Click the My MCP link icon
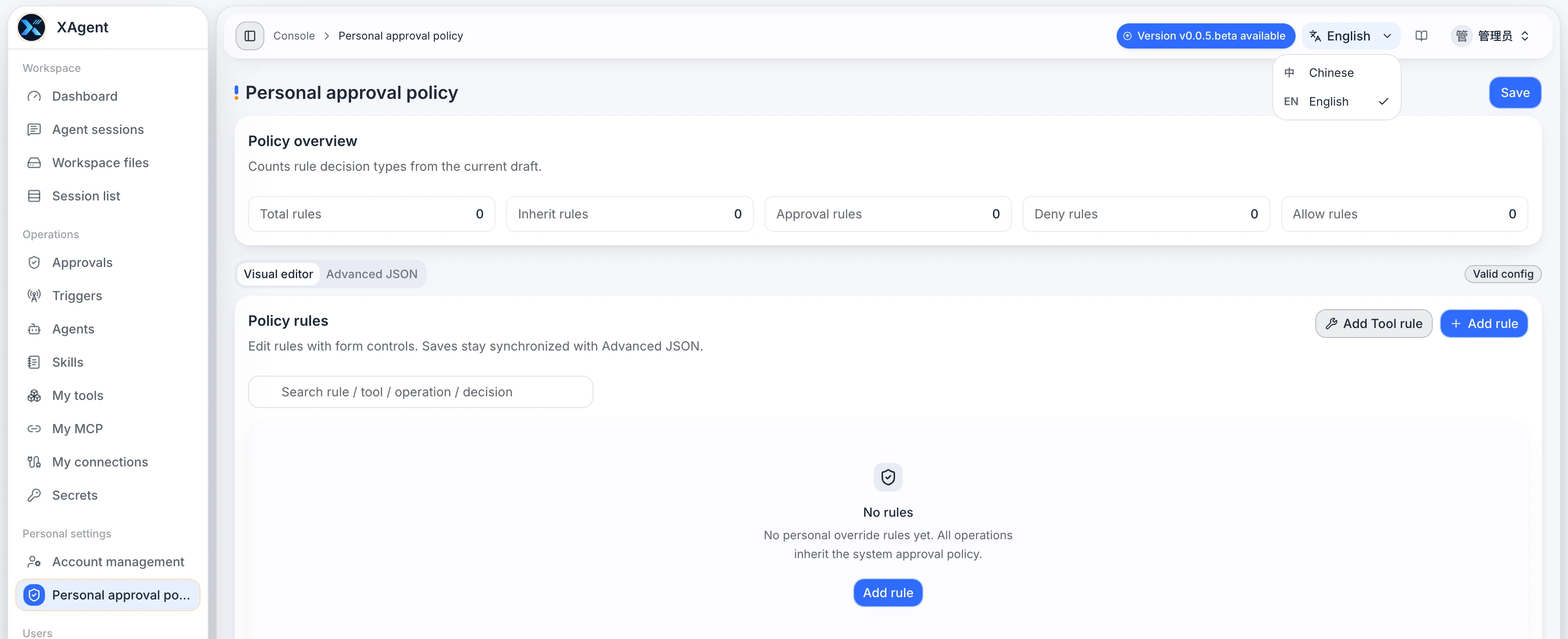 pos(34,429)
